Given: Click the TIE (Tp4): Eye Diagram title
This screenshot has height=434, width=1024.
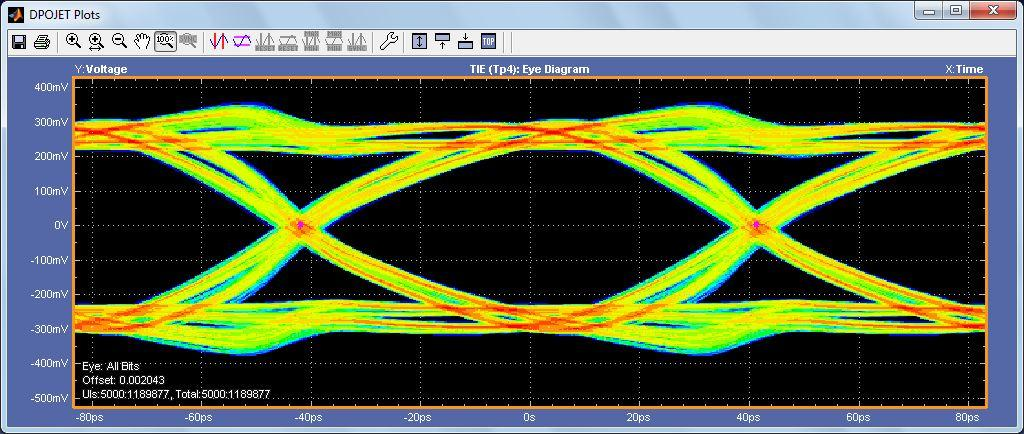Looking at the screenshot, I should 529,69.
